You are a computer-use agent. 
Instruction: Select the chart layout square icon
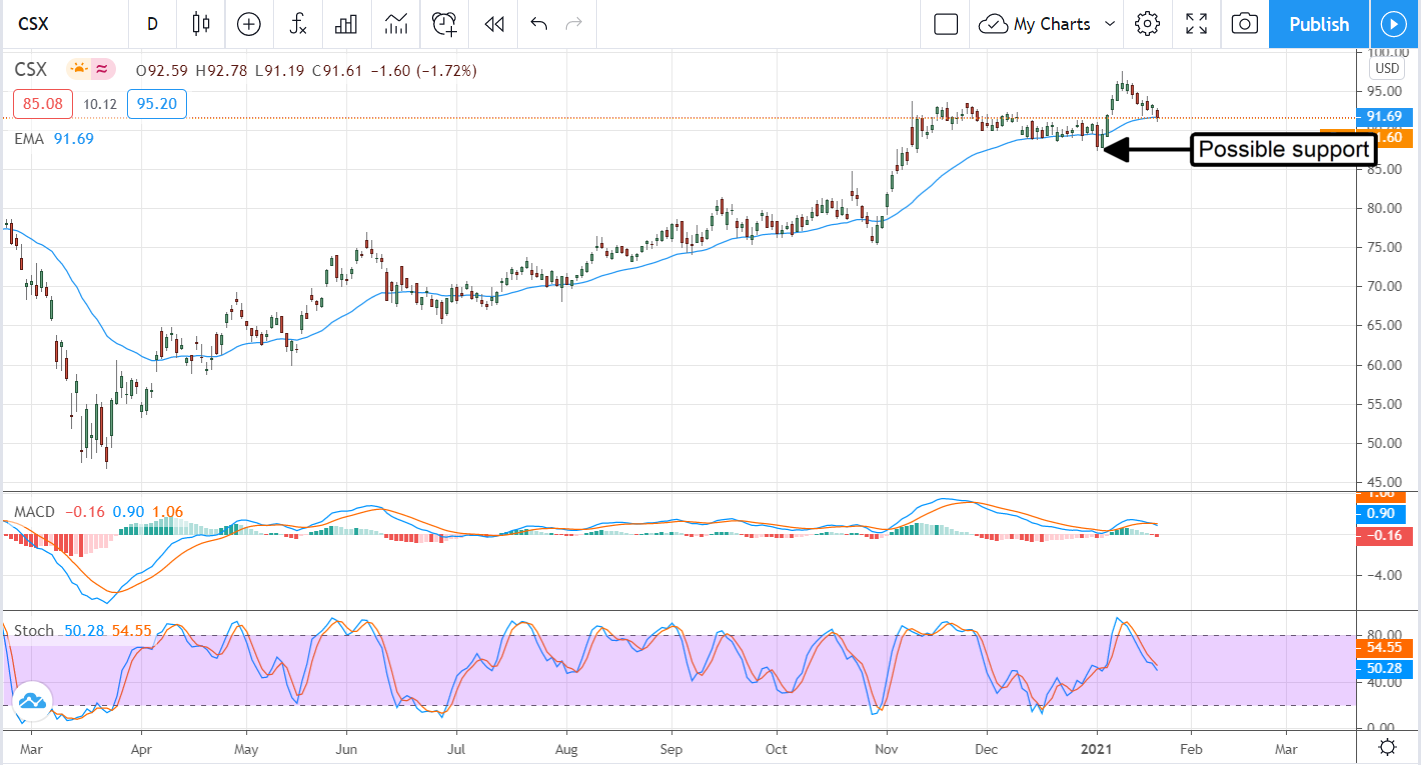[945, 24]
